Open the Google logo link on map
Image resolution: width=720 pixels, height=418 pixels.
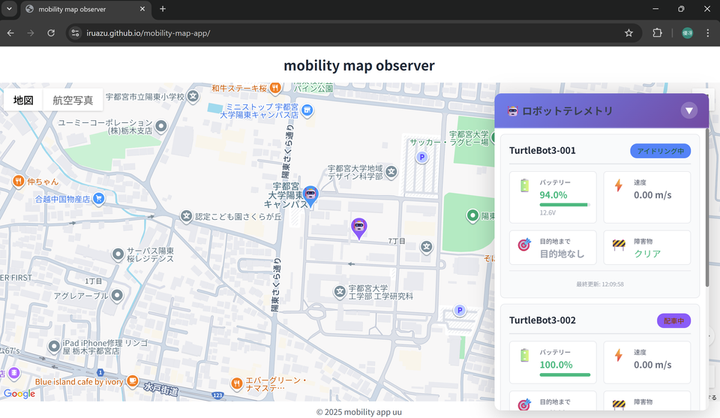(19, 394)
